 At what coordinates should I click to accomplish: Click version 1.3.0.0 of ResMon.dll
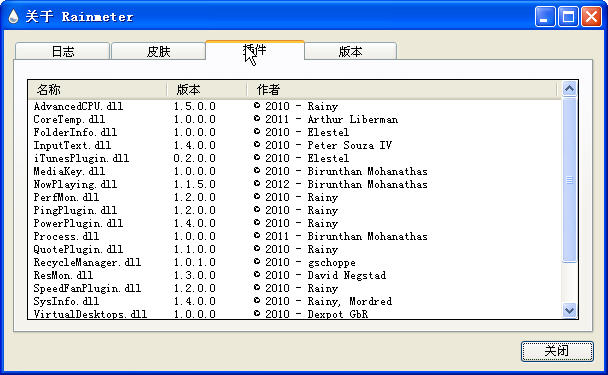(x=195, y=275)
